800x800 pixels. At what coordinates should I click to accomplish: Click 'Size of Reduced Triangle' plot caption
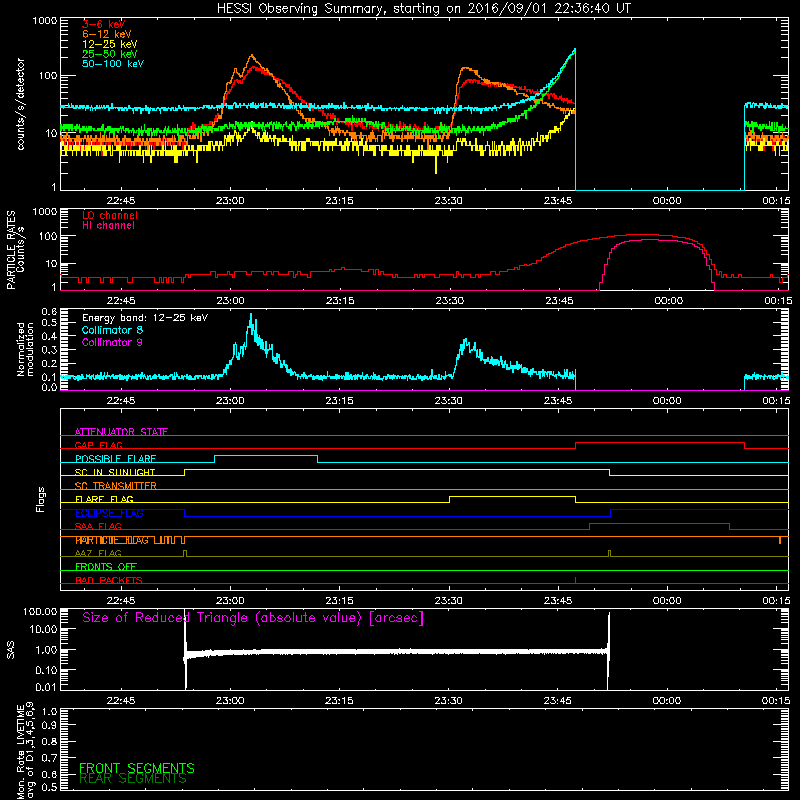pyautogui.click(x=253, y=617)
